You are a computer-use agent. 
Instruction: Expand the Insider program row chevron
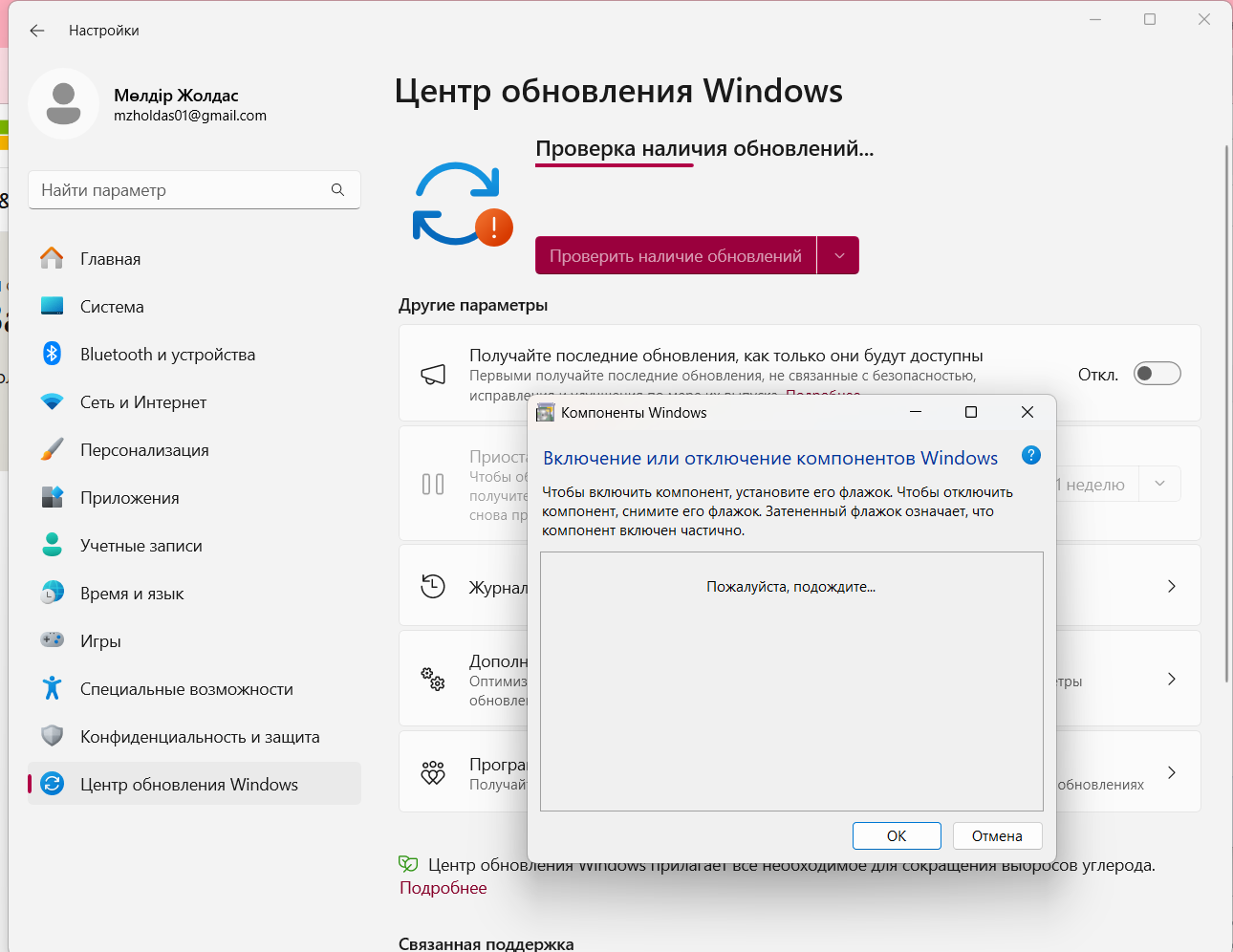click(1172, 772)
